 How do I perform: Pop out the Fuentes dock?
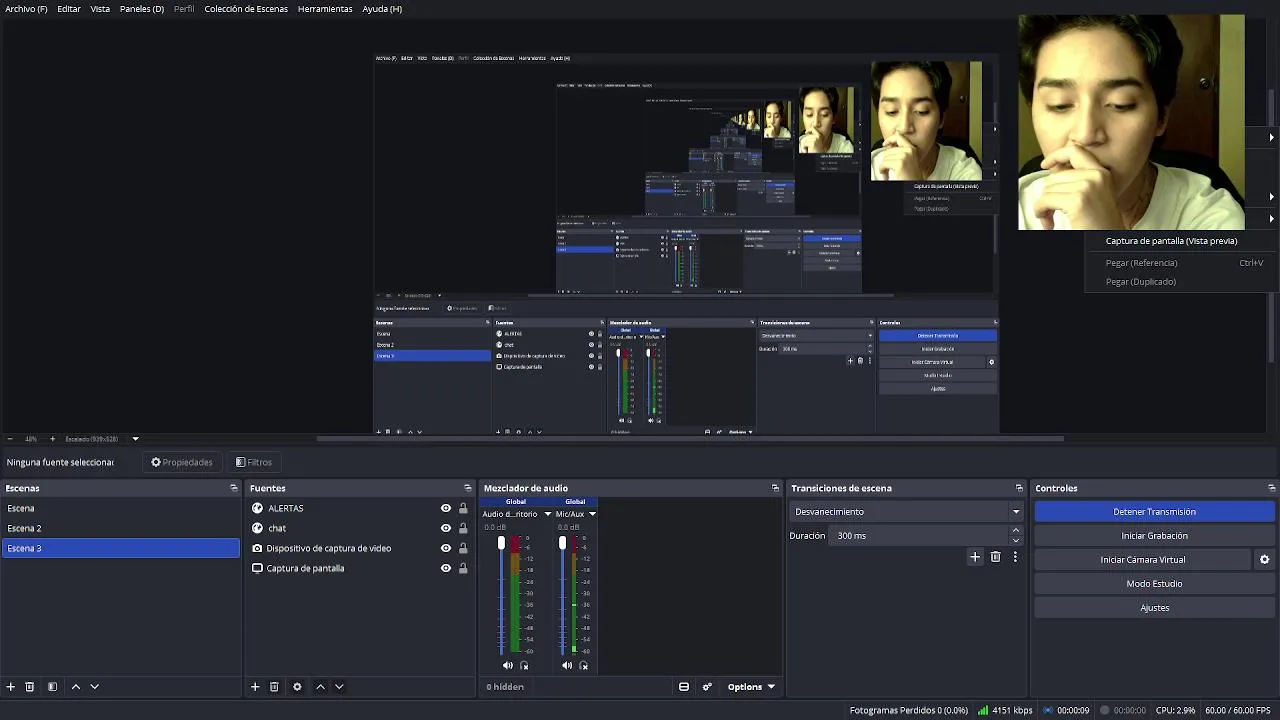coord(467,488)
